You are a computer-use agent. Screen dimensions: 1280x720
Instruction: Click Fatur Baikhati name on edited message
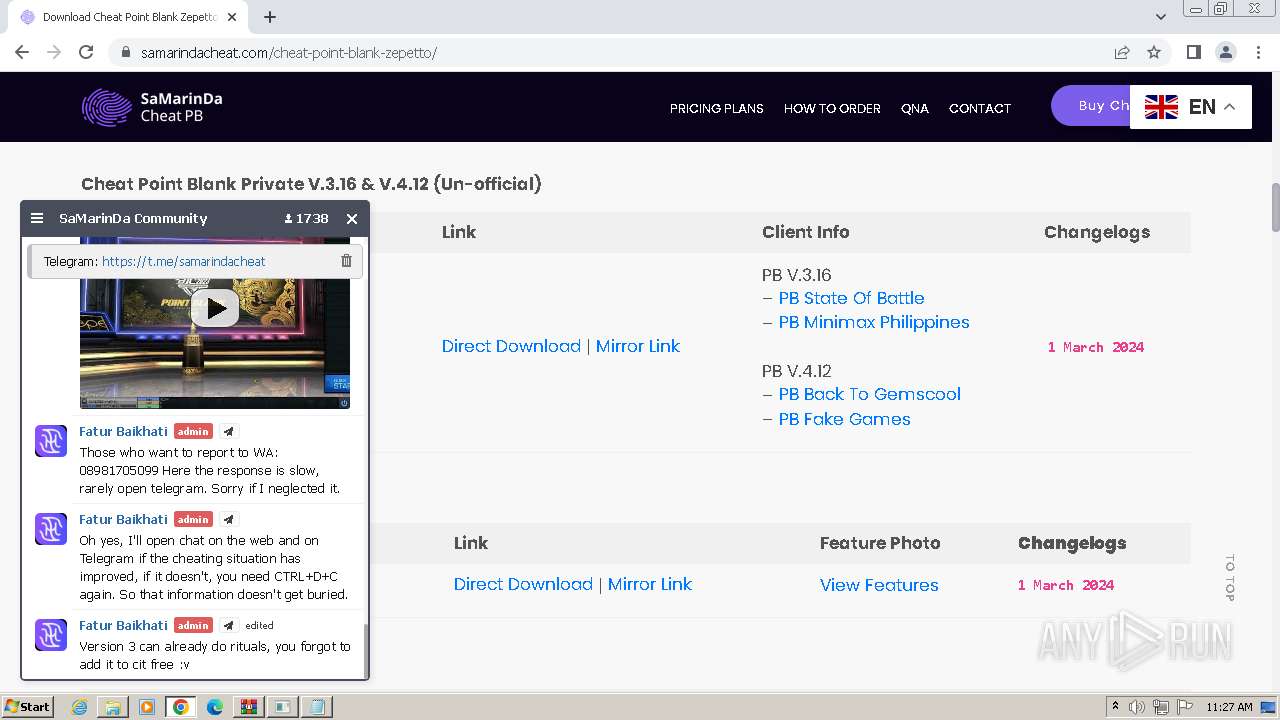coord(123,625)
